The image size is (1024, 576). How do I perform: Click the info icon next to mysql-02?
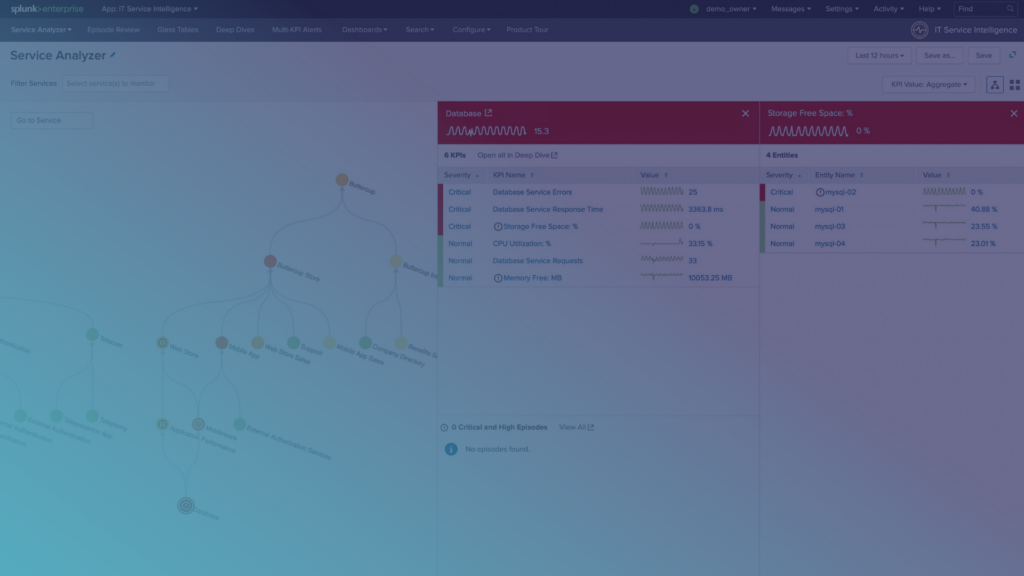(820, 193)
